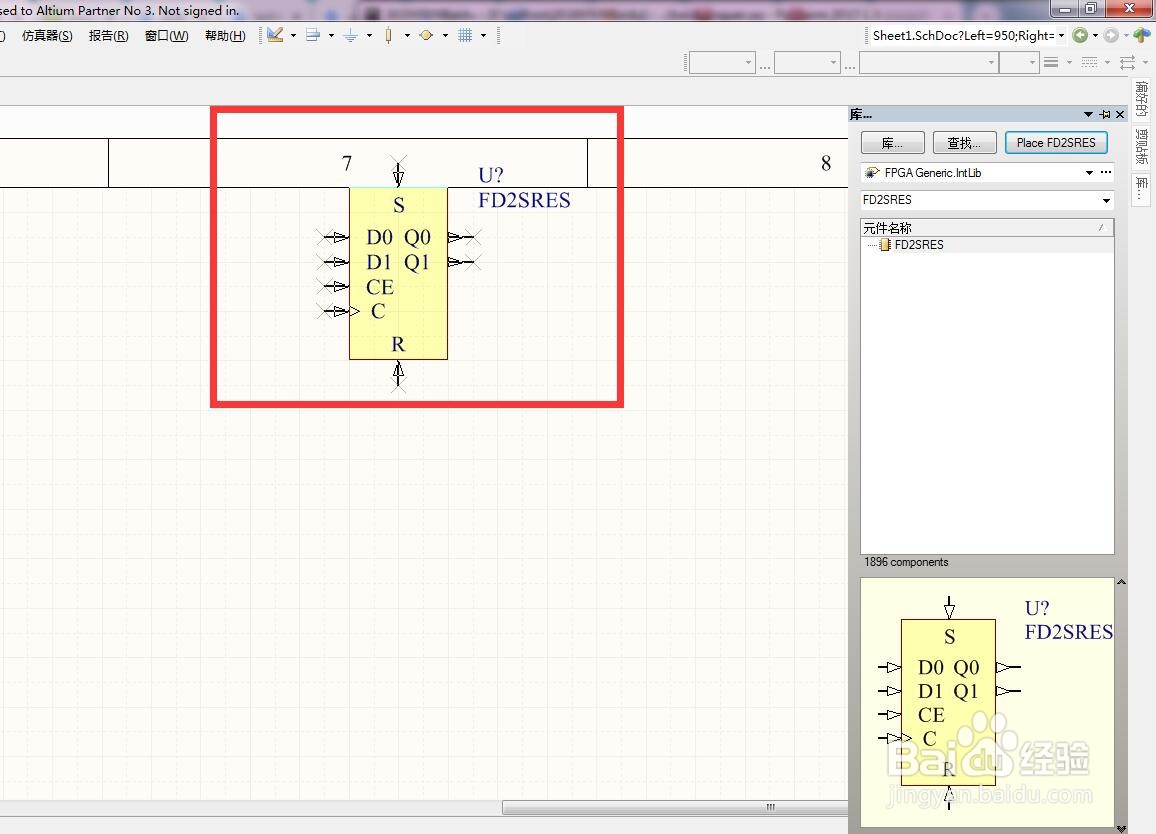Select the power ground source icon

(x=351, y=35)
